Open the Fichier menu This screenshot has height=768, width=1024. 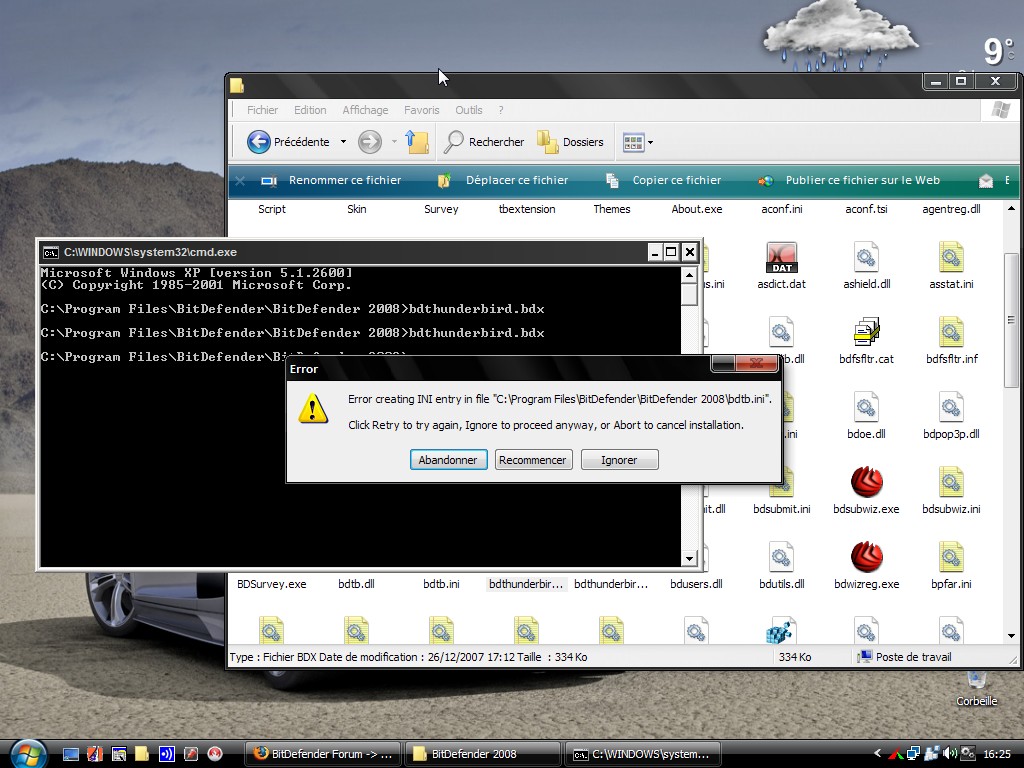coord(262,110)
